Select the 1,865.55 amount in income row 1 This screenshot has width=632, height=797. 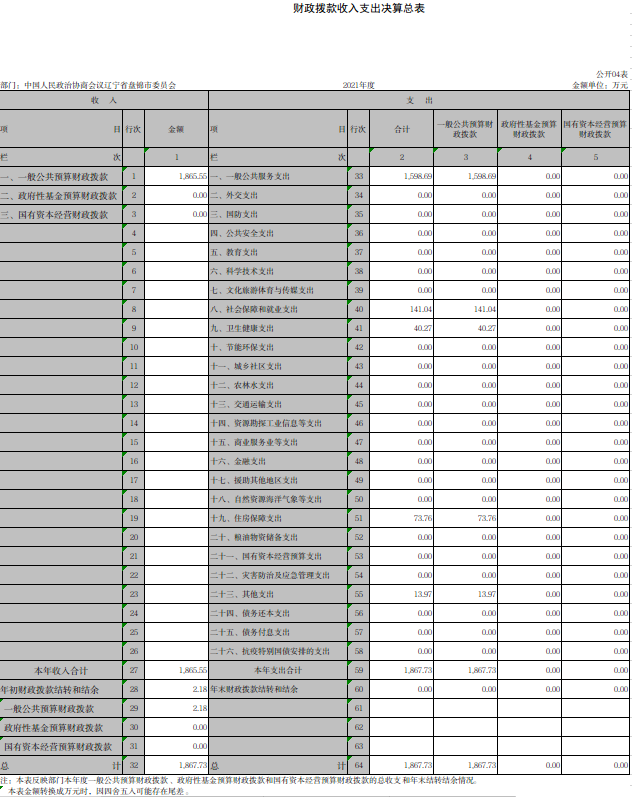193,176
